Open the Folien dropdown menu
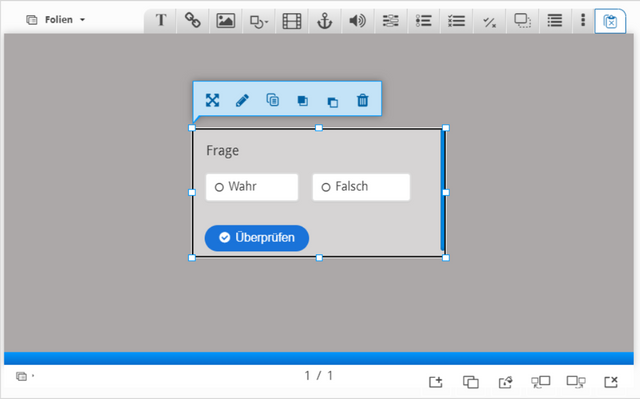The image size is (640, 399). 56,20
